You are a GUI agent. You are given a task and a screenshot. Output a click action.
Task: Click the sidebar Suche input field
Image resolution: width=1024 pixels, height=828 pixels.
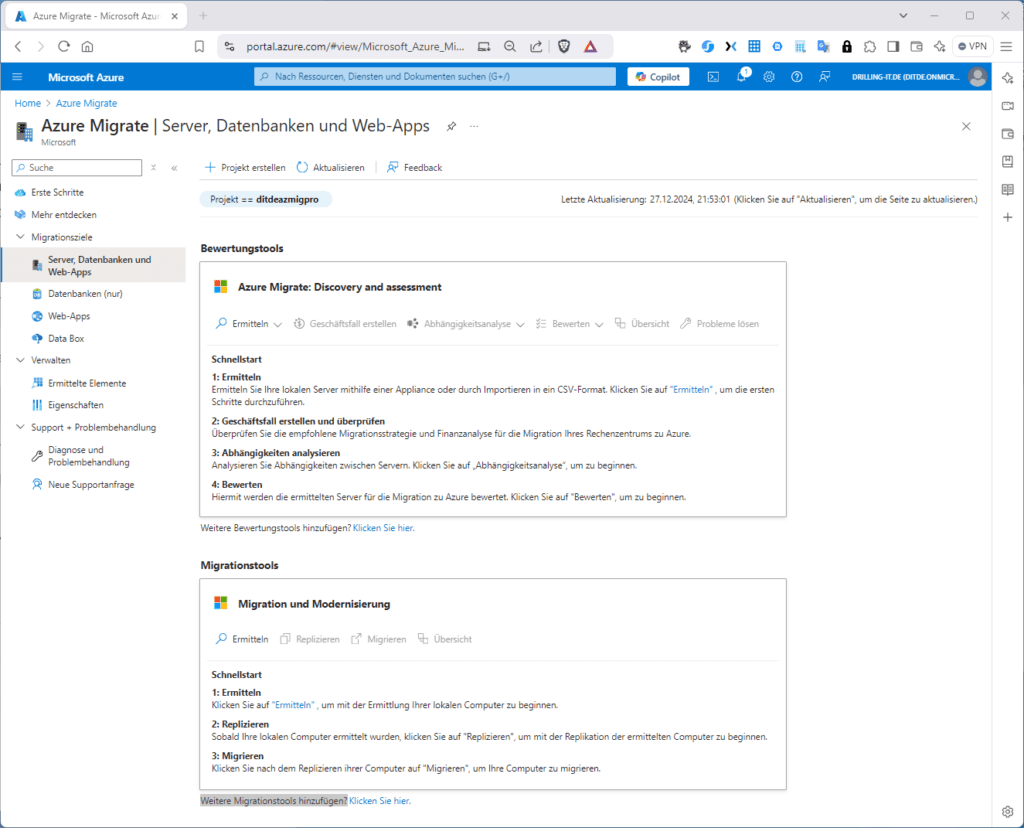77,168
